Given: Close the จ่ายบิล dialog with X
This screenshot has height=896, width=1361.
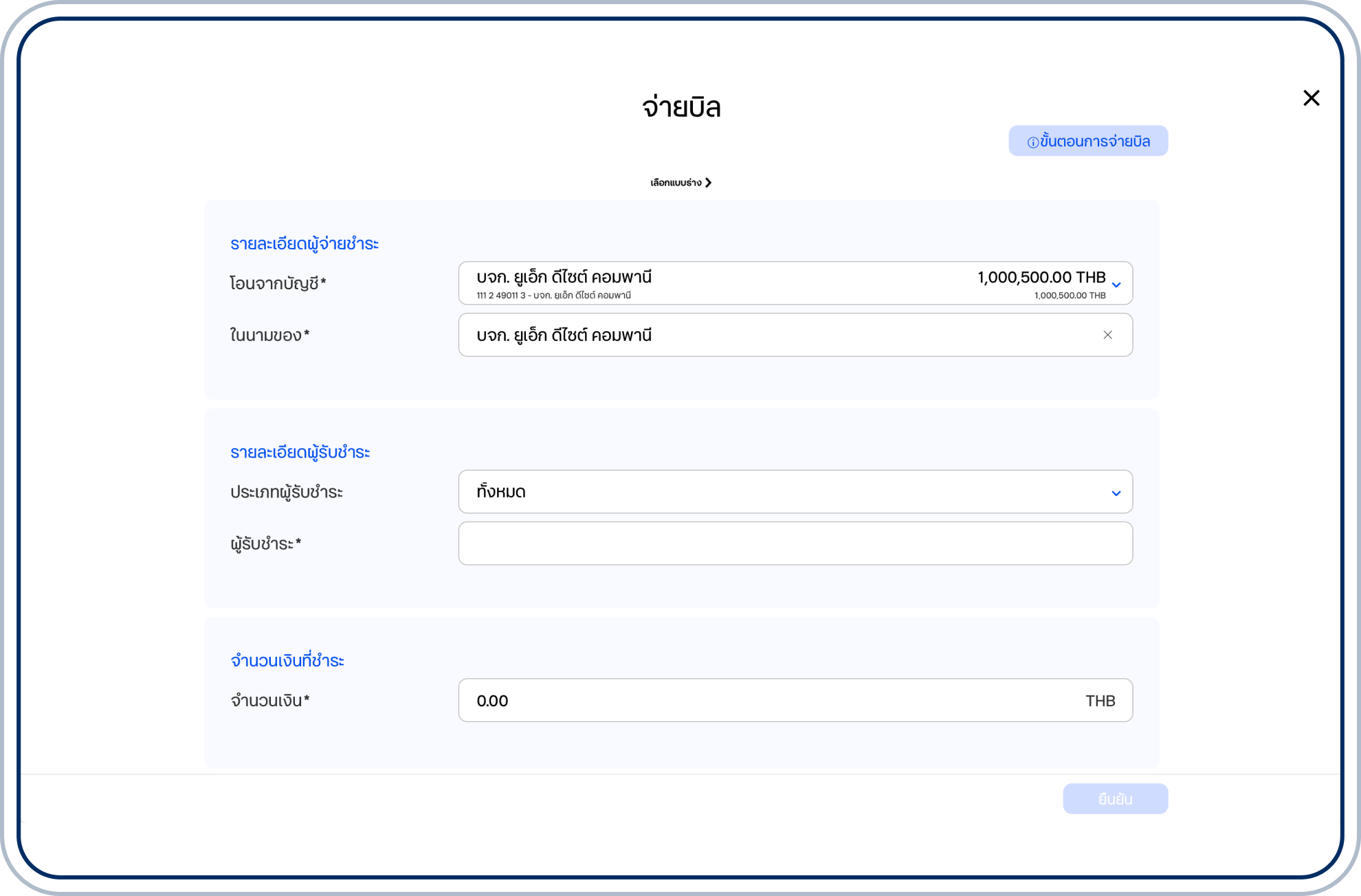Looking at the screenshot, I should (1311, 98).
